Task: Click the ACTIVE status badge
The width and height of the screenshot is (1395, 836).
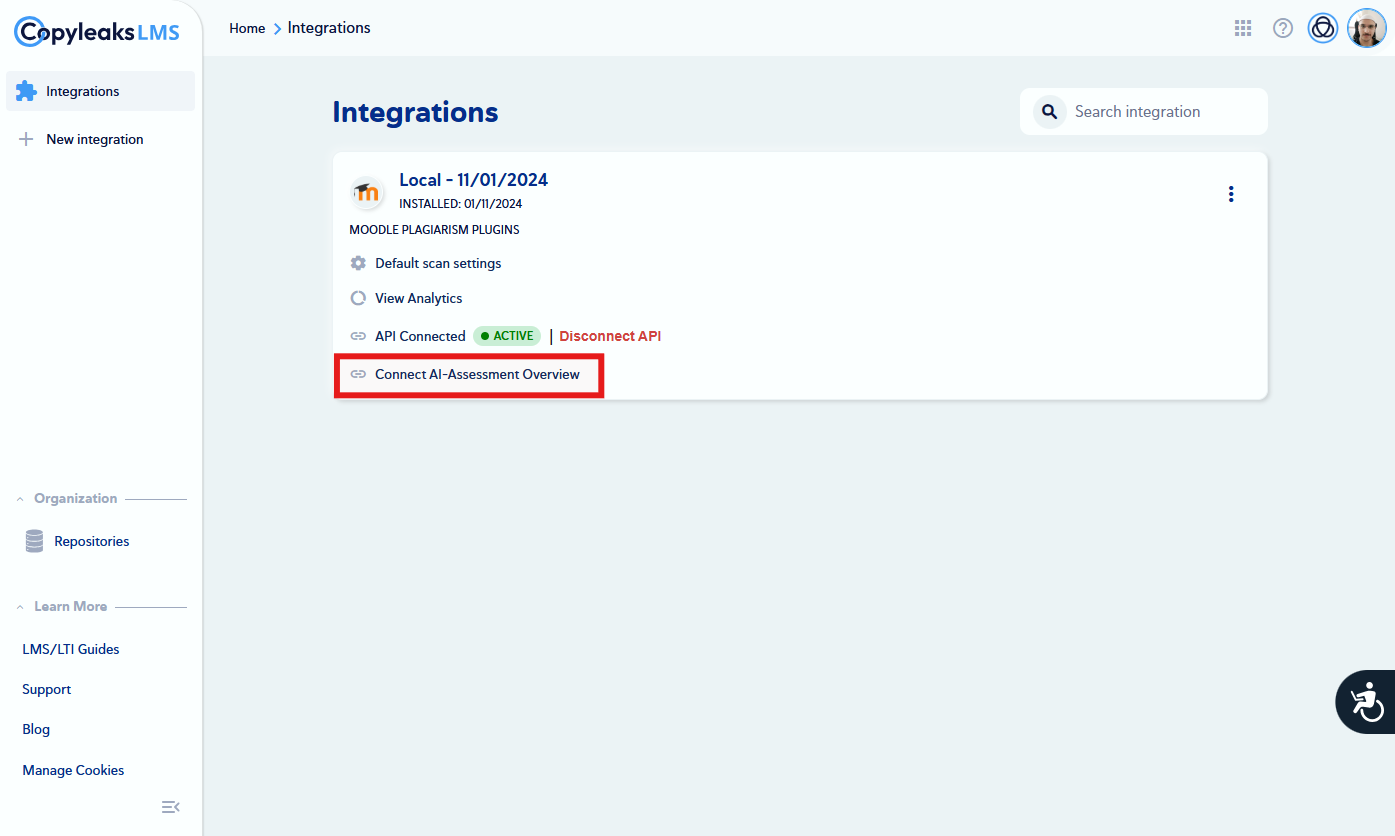Action: coord(507,336)
